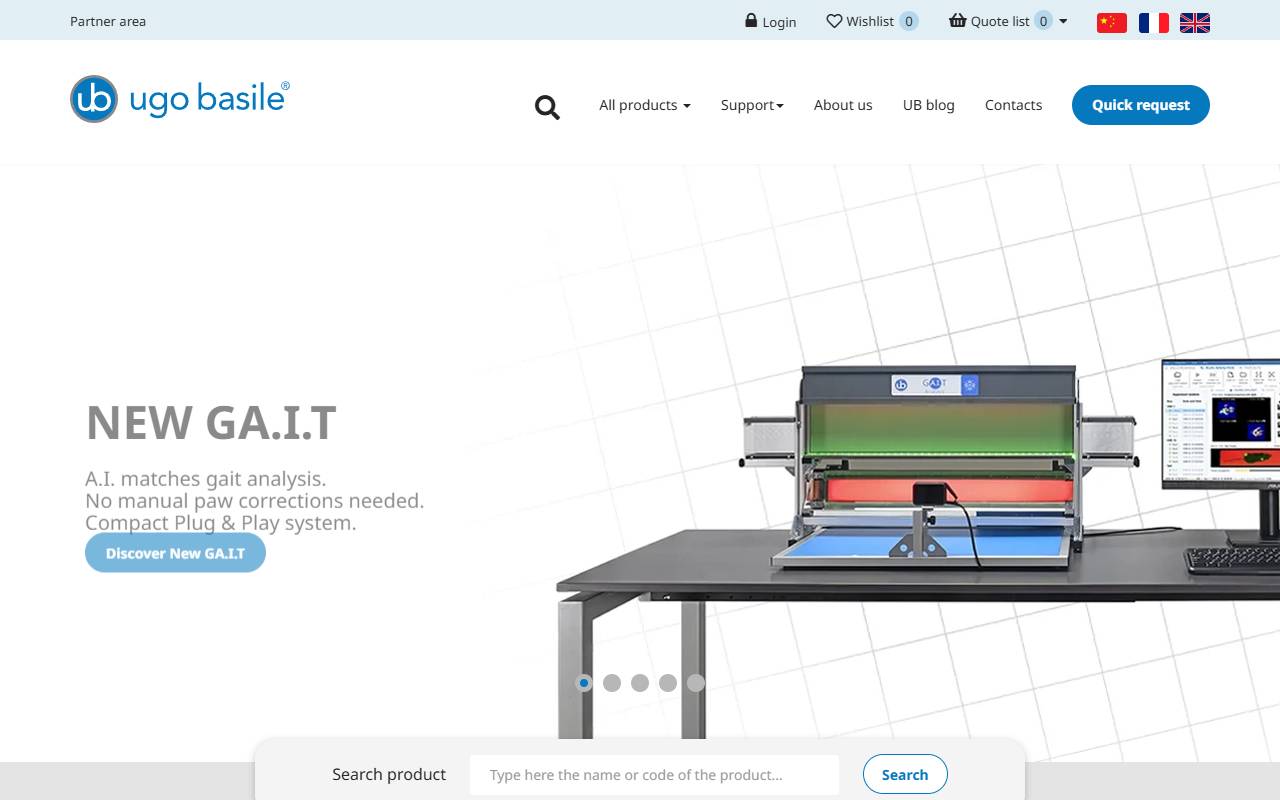This screenshot has height=800, width=1280.
Task: Expand the Quote list basket dropdown
Action: 1008,21
